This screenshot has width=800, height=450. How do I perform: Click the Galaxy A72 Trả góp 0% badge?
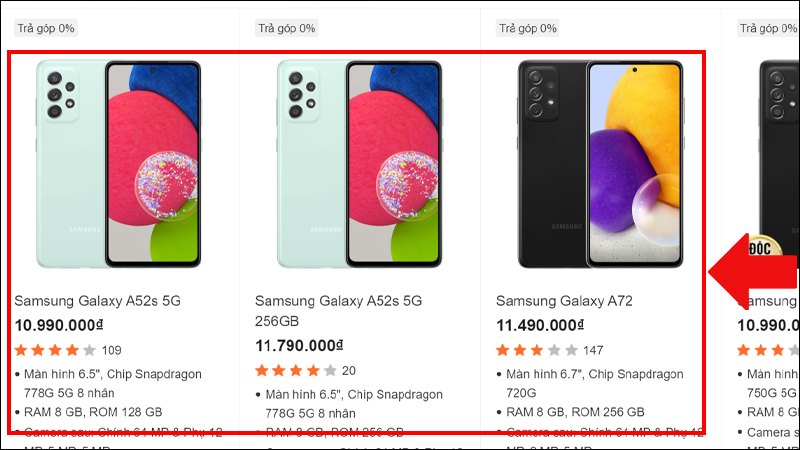pos(528,28)
